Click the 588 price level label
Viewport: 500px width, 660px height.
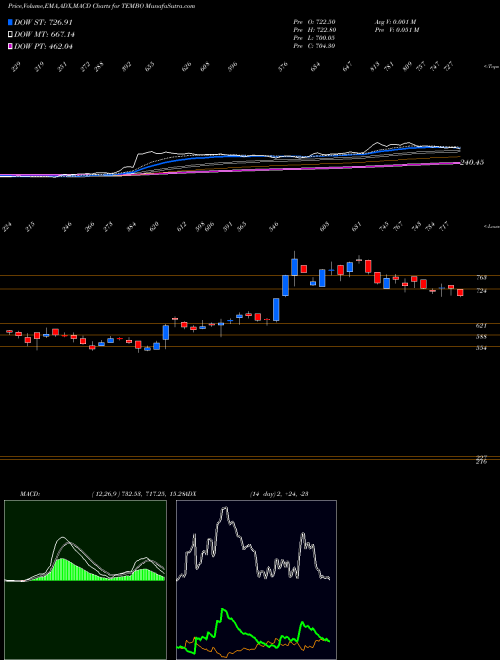pyautogui.click(x=481, y=337)
